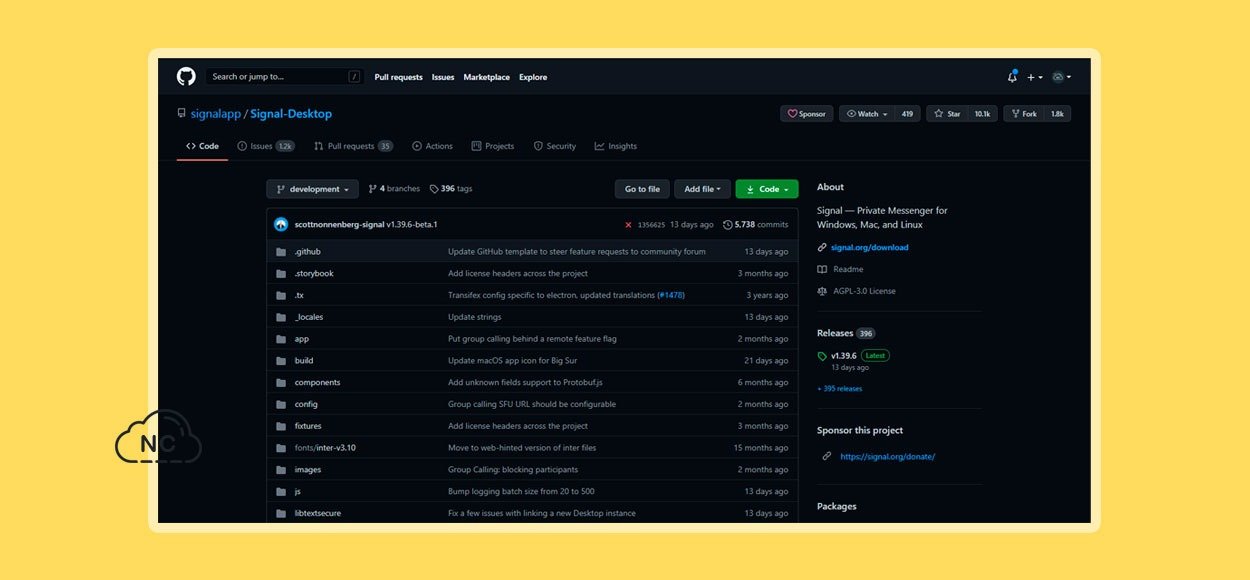
Task: Click the fixtures folder icon
Action: [281, 426]
